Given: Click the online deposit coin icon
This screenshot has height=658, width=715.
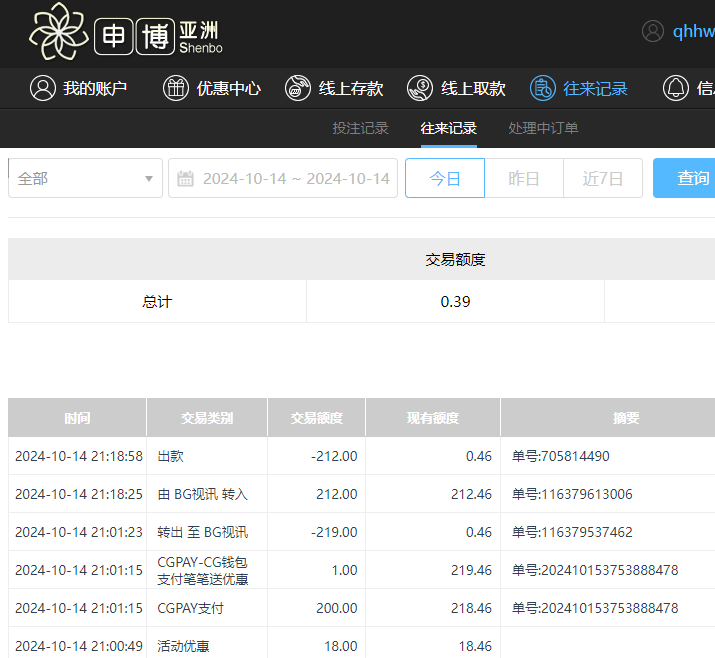Looking at the screenshot, I should coord(298,88).
